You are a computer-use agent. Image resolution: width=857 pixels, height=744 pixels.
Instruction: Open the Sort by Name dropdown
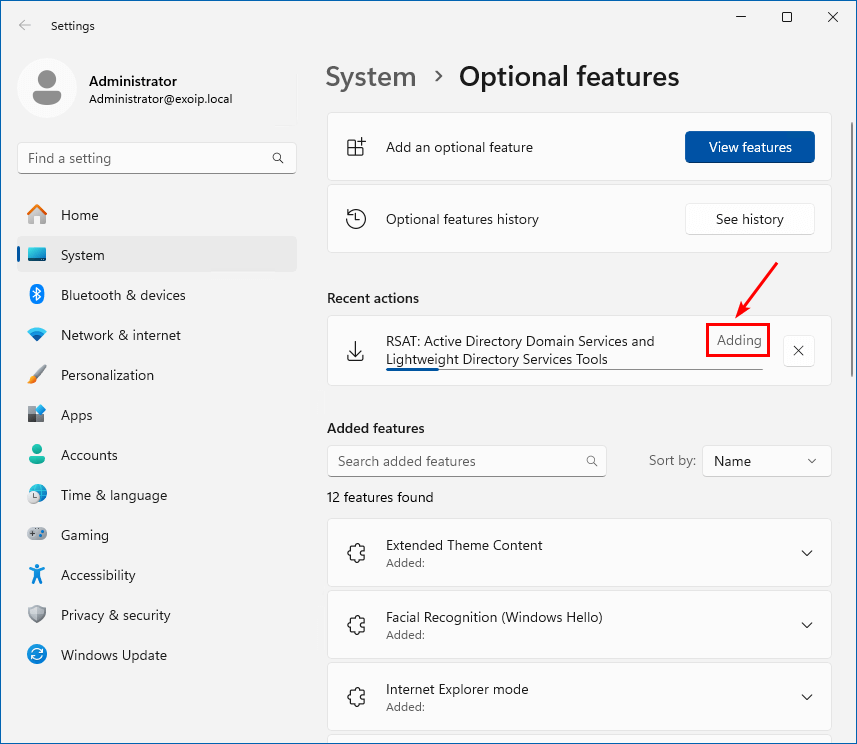click(x=766, y=461)
